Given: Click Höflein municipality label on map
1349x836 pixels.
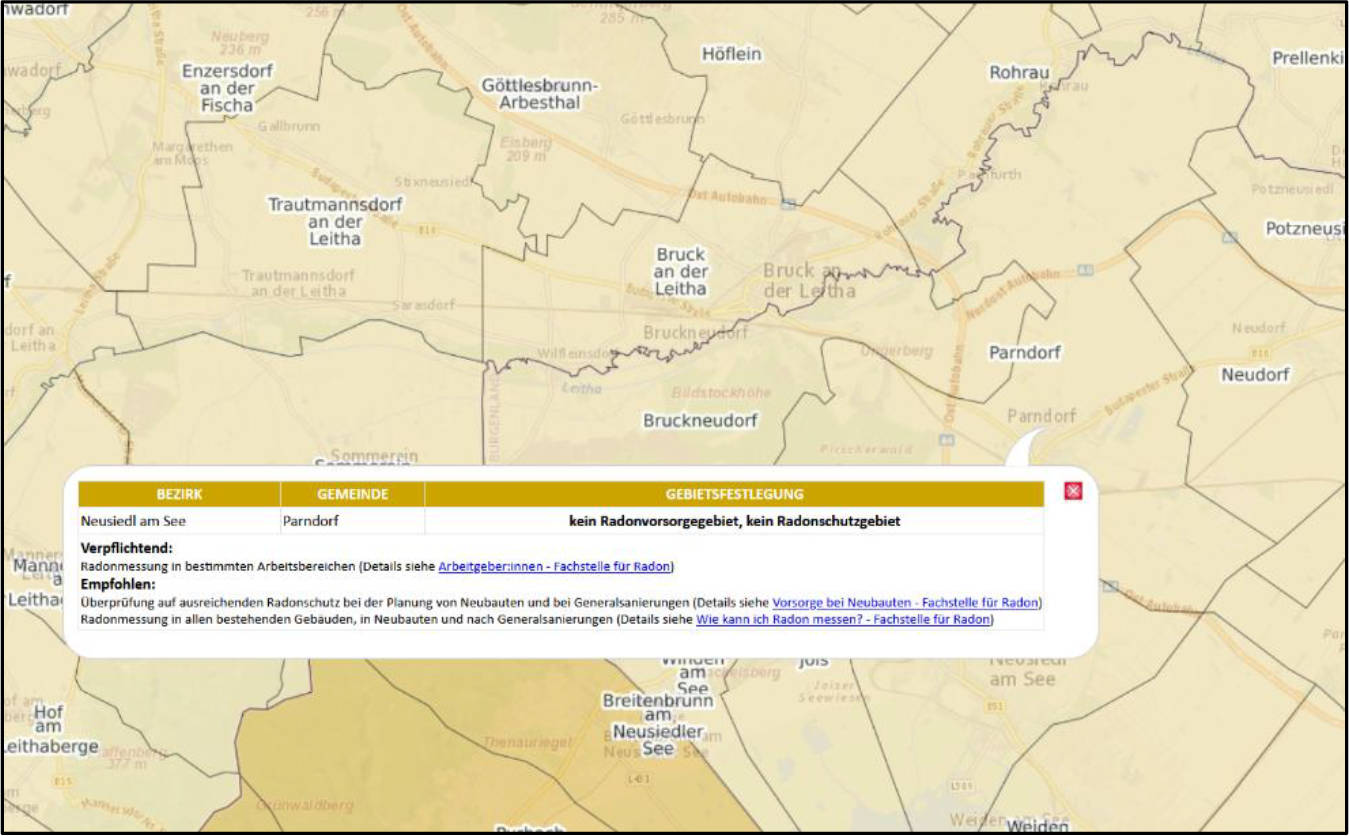Looking at the screenshot, I should [x=731, y=54].
